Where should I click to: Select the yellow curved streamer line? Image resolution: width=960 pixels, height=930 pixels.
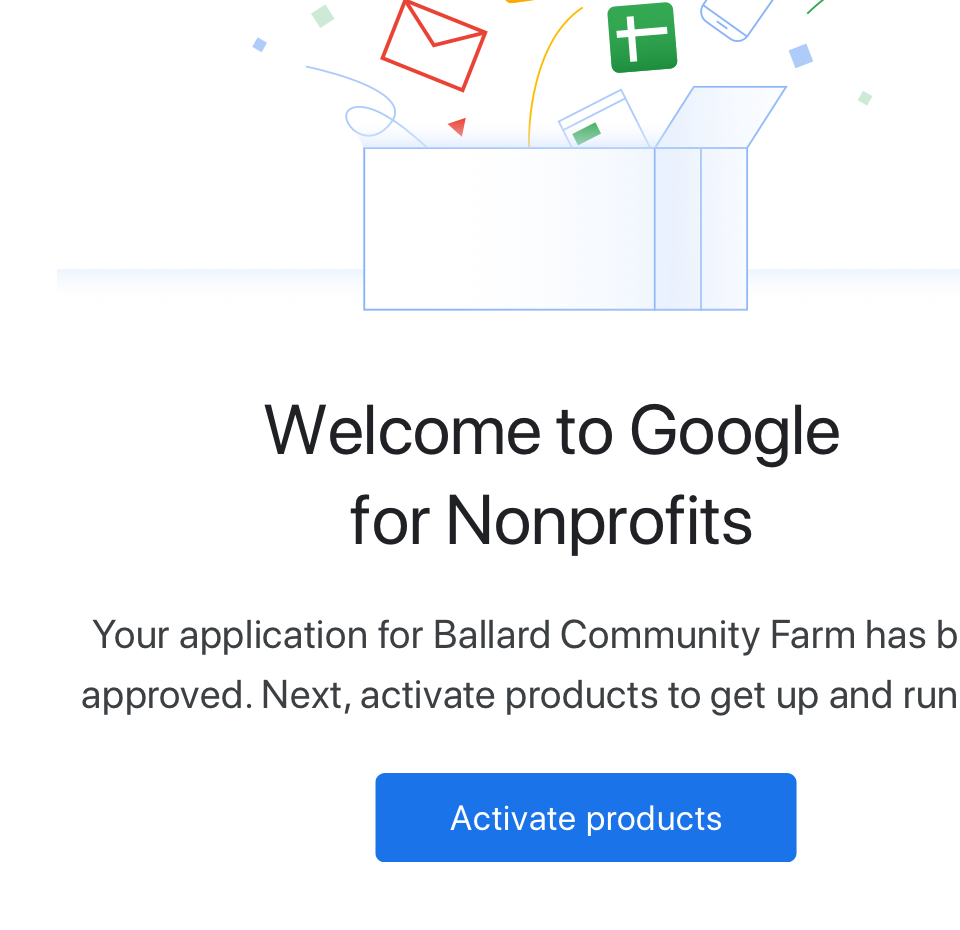click(x=554, y=77)
